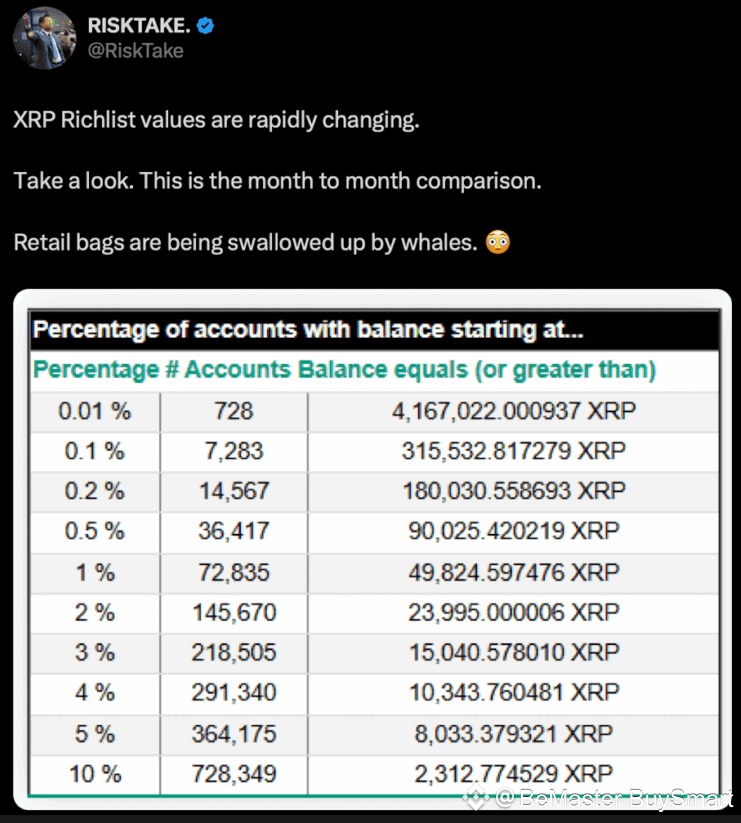
Task: Click the 10,343.760481 XRP balance
Action: click(514, 693)
